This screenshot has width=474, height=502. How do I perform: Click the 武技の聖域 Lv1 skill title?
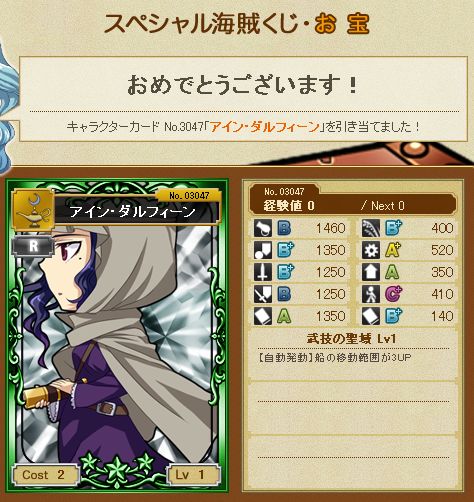pos(351,339)
